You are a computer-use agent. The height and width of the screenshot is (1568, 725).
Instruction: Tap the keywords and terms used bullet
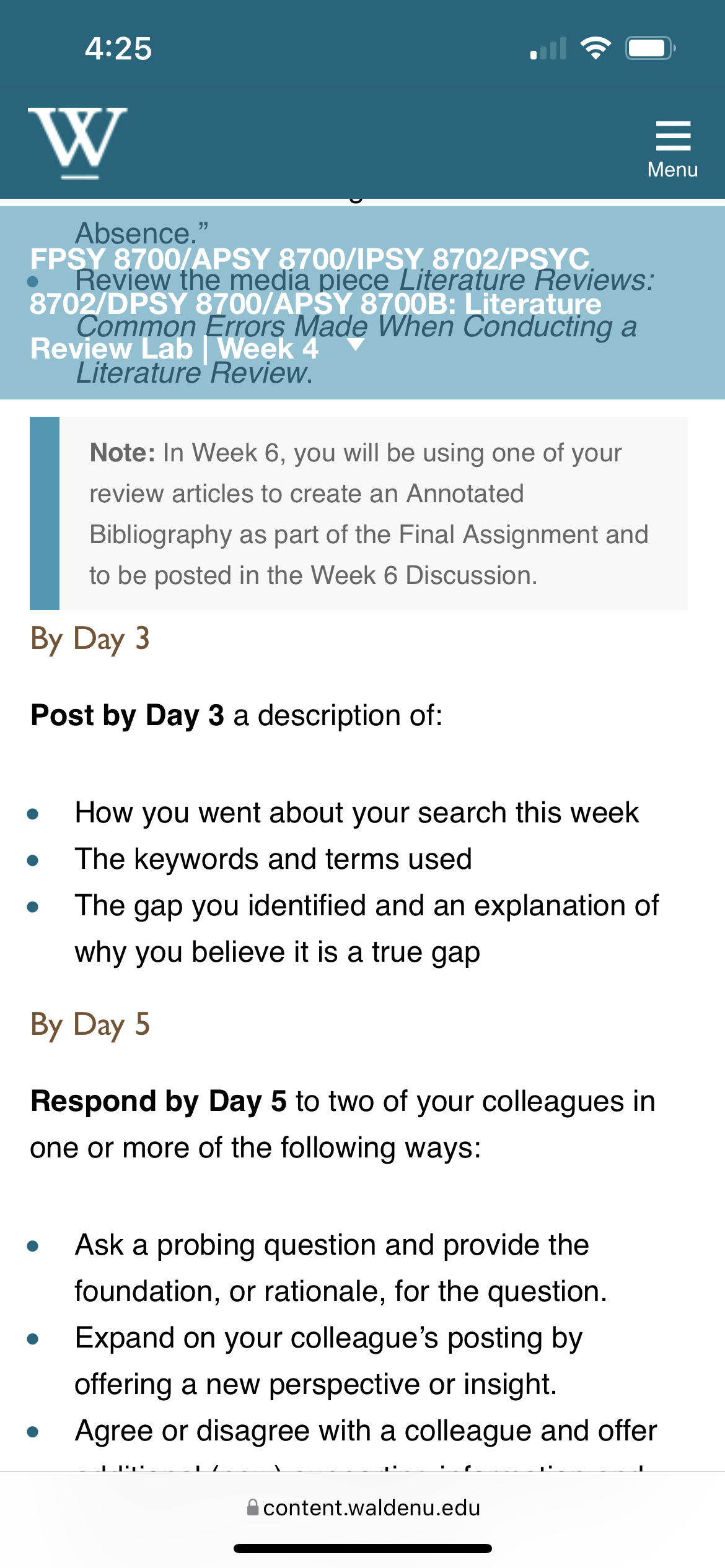point(273,859)
